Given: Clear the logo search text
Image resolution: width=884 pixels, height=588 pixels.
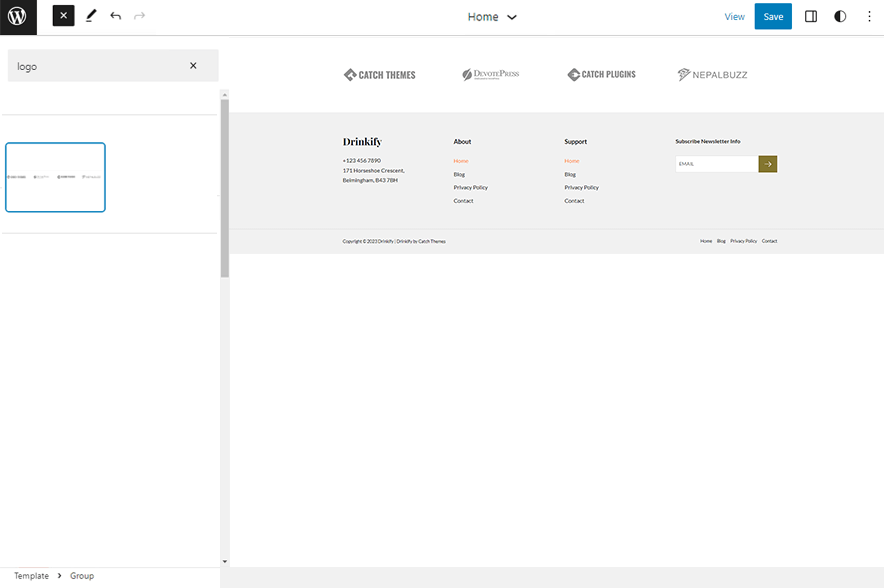Looking at the screenshot, I should 193,66.
